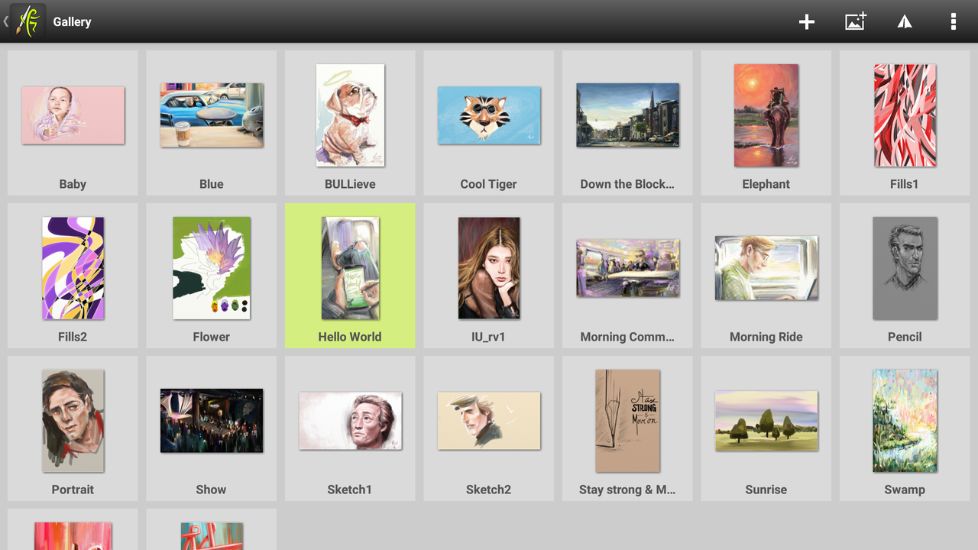This screenshot has width=978, height=550.
Task: Tap the plus icon to create new painting
Action: point(806,22)
